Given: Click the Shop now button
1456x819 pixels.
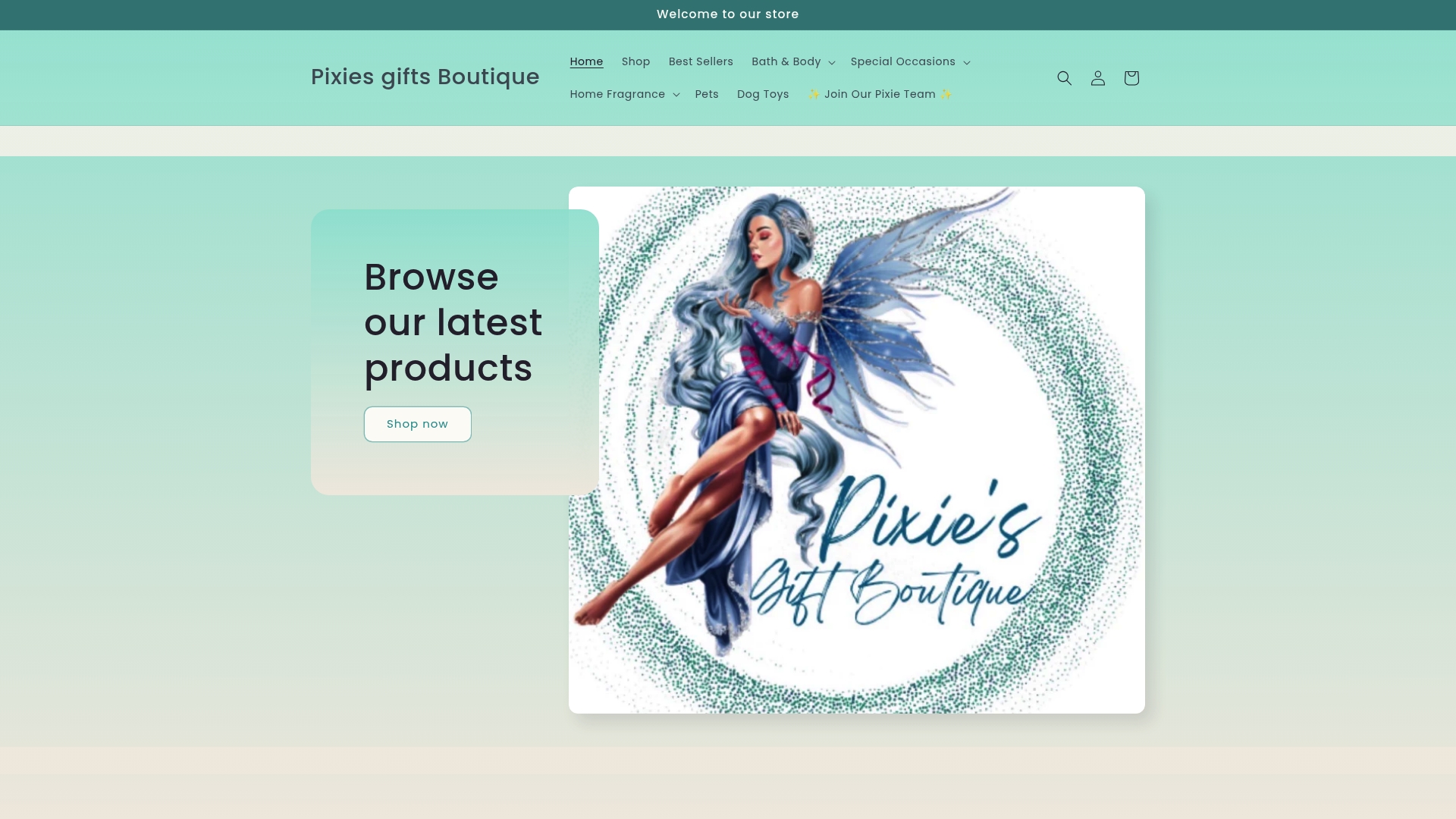Looking at the screenshot, I should (418, 424).
